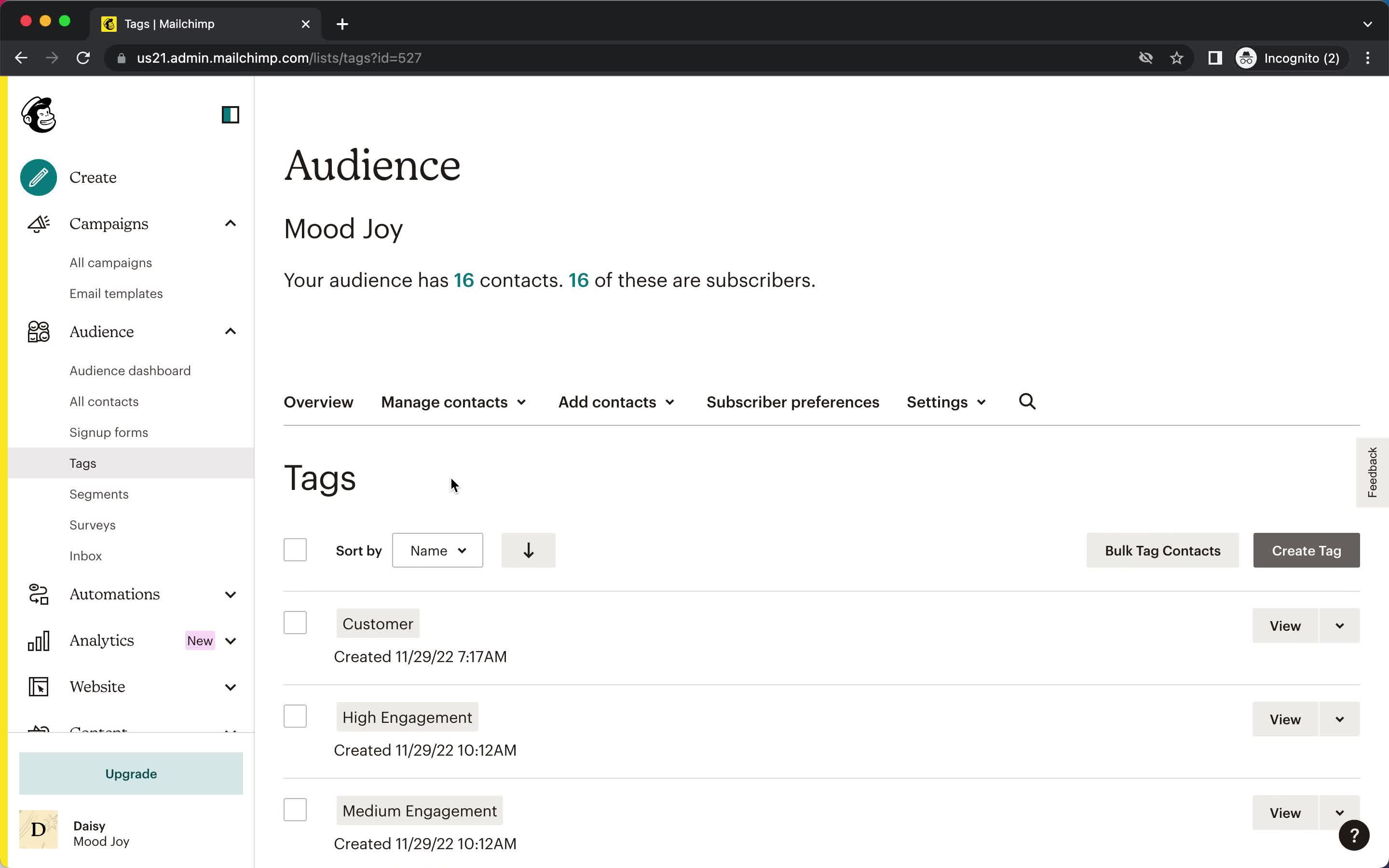Click the browser address bar URL
This screenshot has width=1389, height=868.
tap(279, 58)
